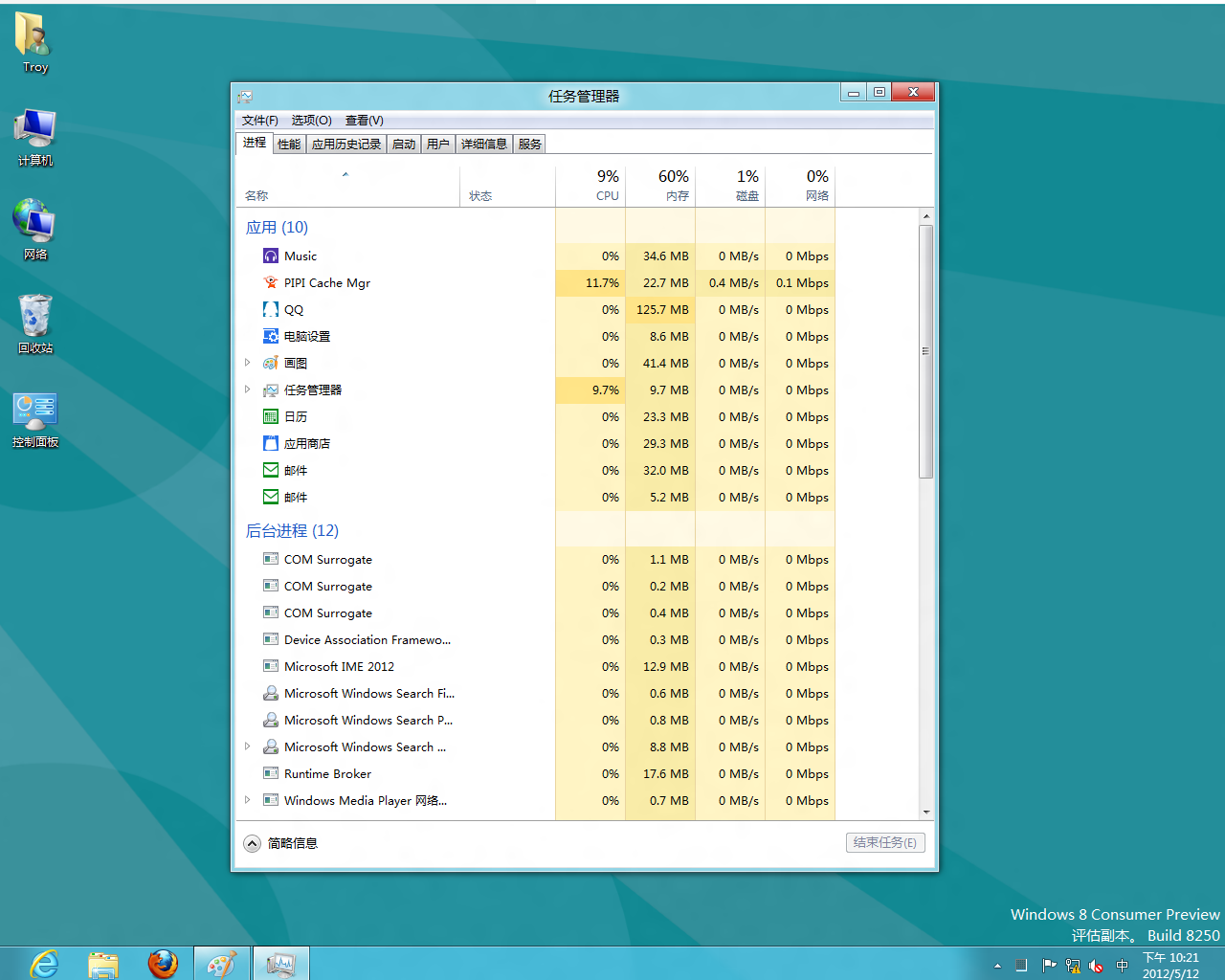Click the Microsoft IME 2012 icon
This screenshot has width=1225, height=980.
271,666
